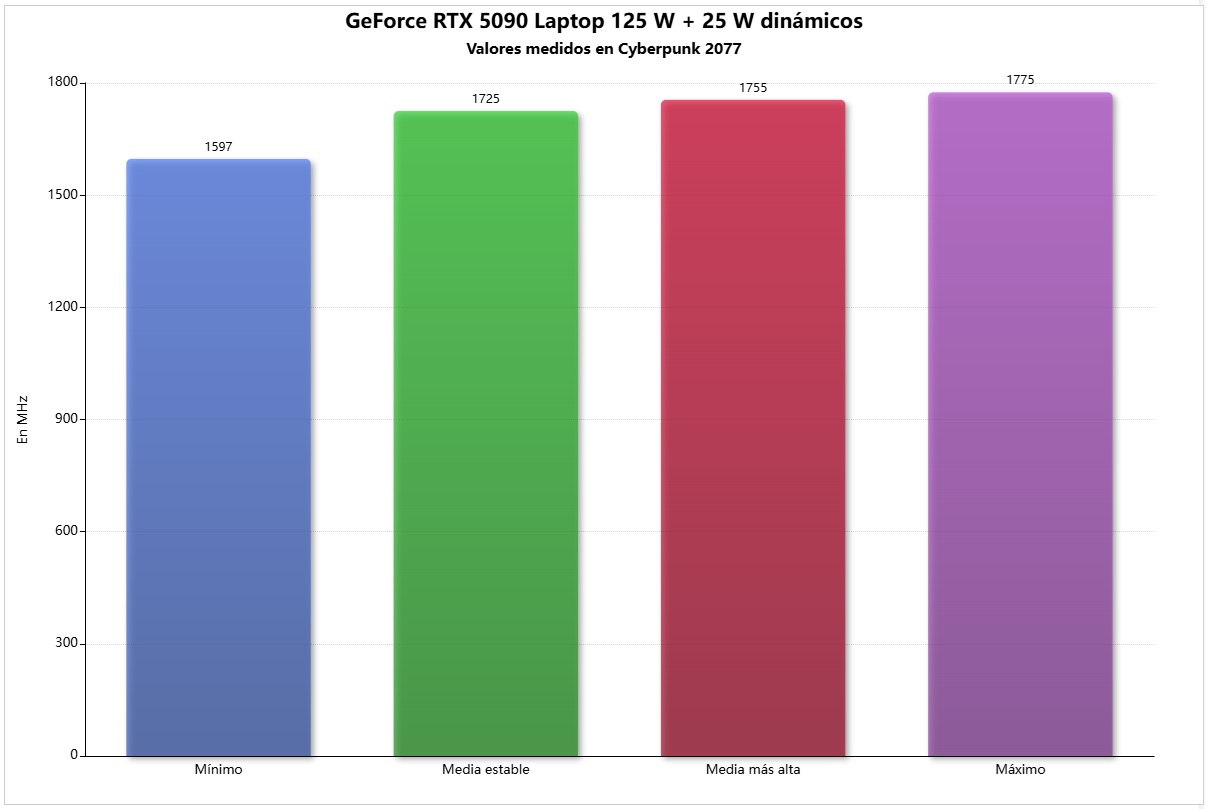The image size is (1208, 809).
Task: Click subtitle Valores medidos en Cyberpunk 2077
Action: click(x=604, y=47)
